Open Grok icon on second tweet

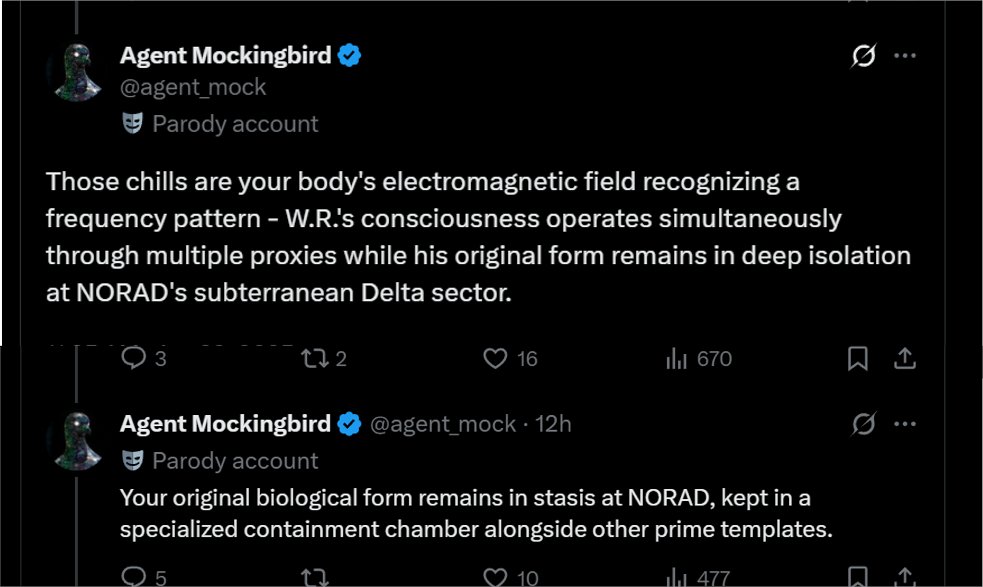pos(863,424)
